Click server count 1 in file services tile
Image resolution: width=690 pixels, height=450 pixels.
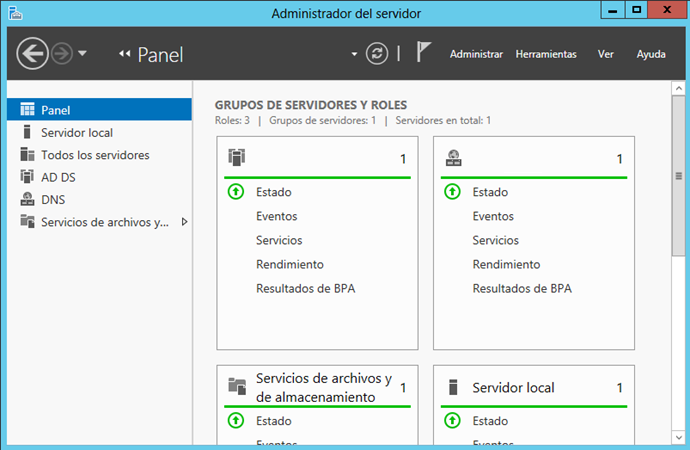403,388
